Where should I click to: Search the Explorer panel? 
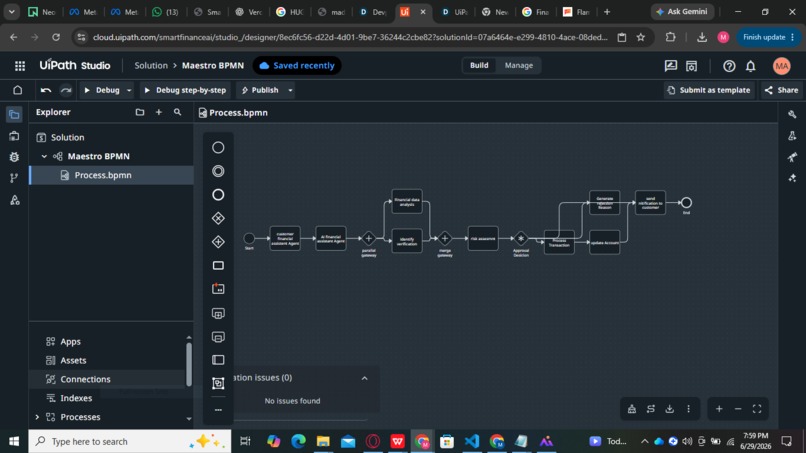coord(177,112)
